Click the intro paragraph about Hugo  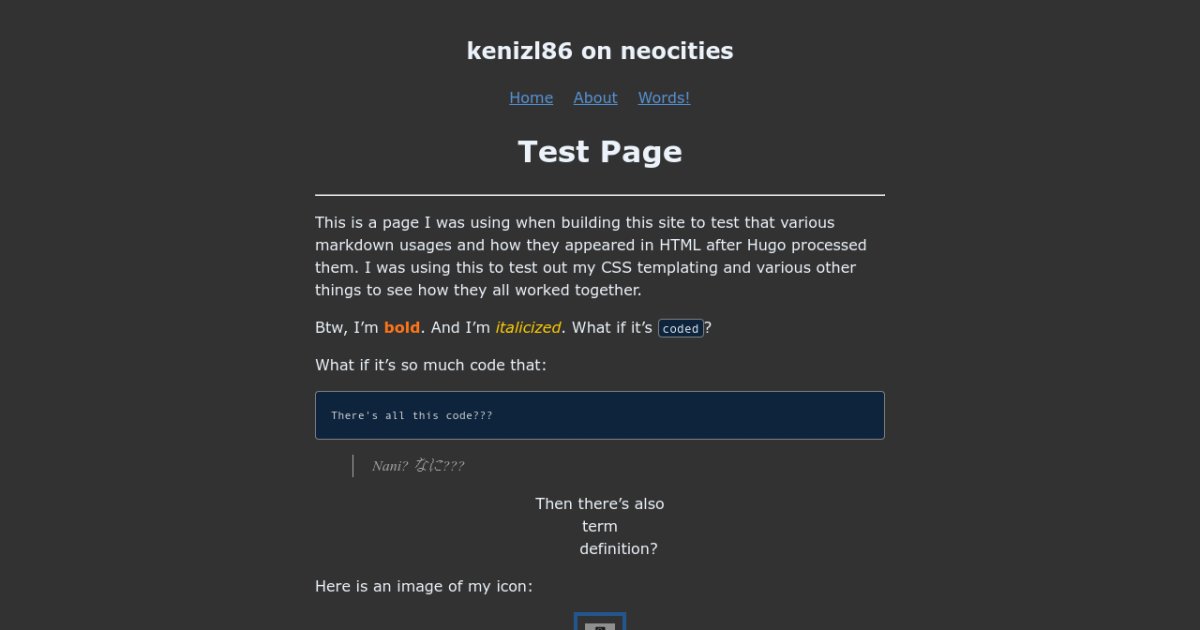pos(590,256)
